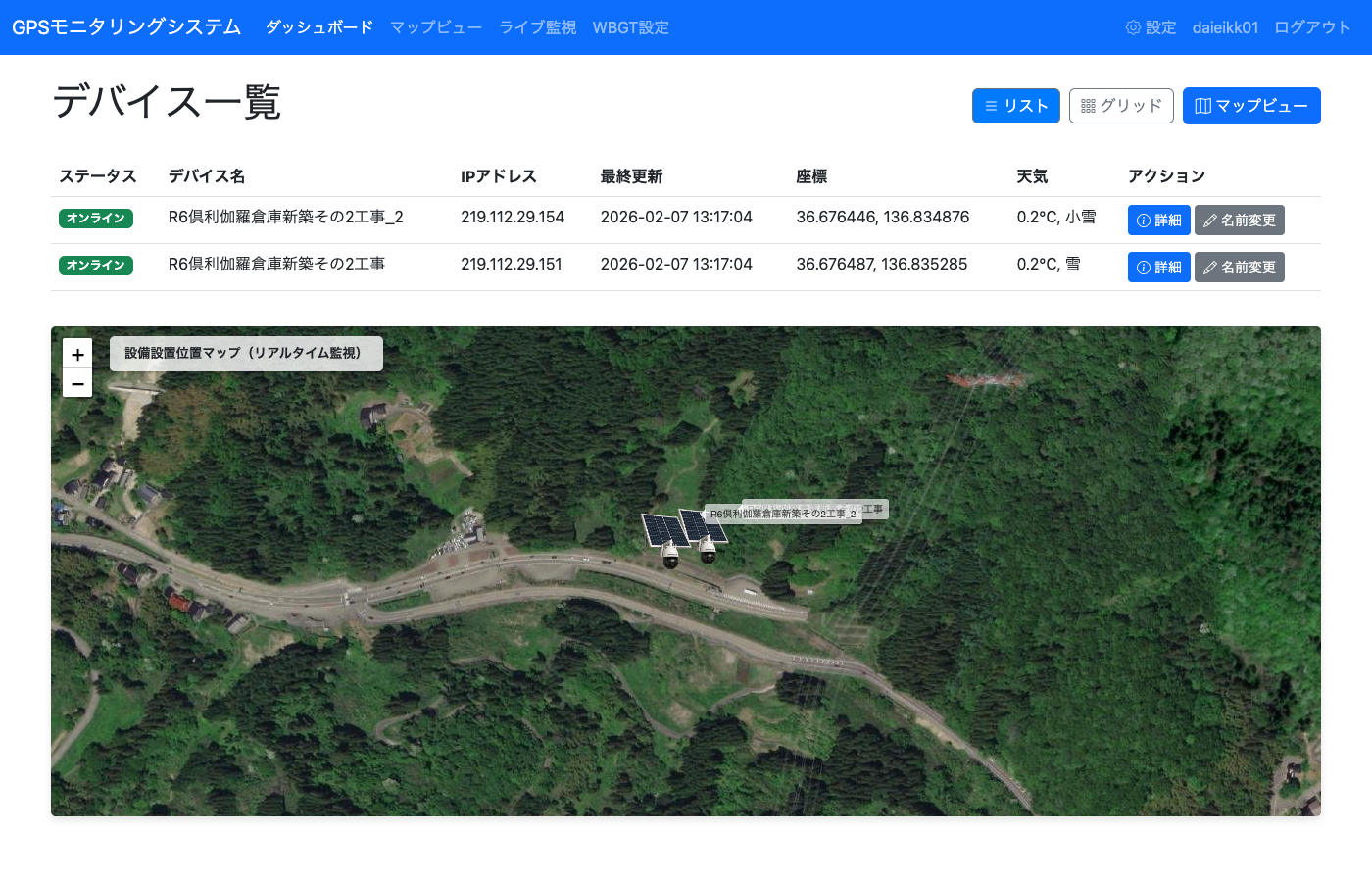Click the right solar camera marker on map
Image resolution: width=1372 pixels, height=882 pixels.
tap(704, 536)
